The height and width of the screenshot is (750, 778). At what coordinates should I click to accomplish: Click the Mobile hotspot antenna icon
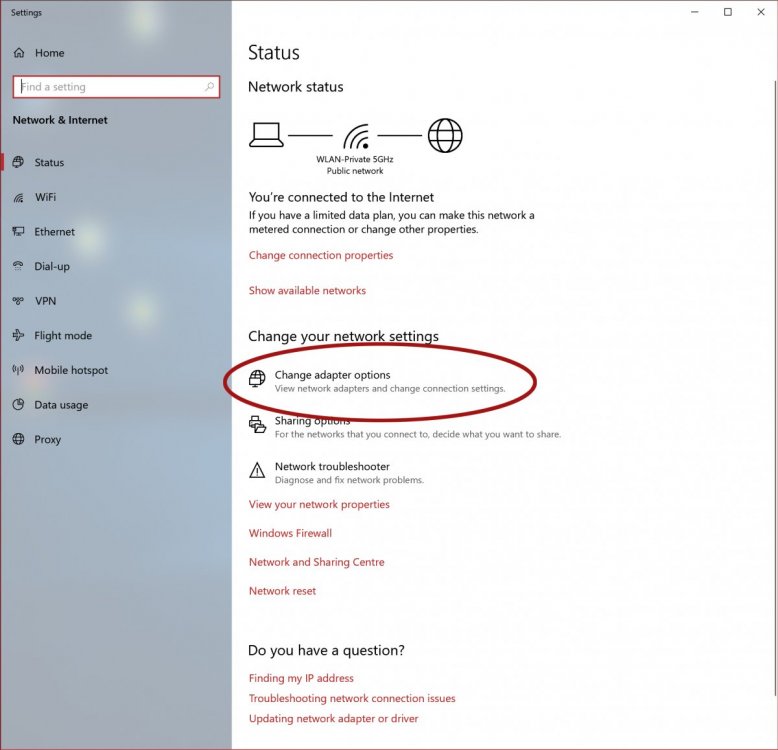(18, 370)
